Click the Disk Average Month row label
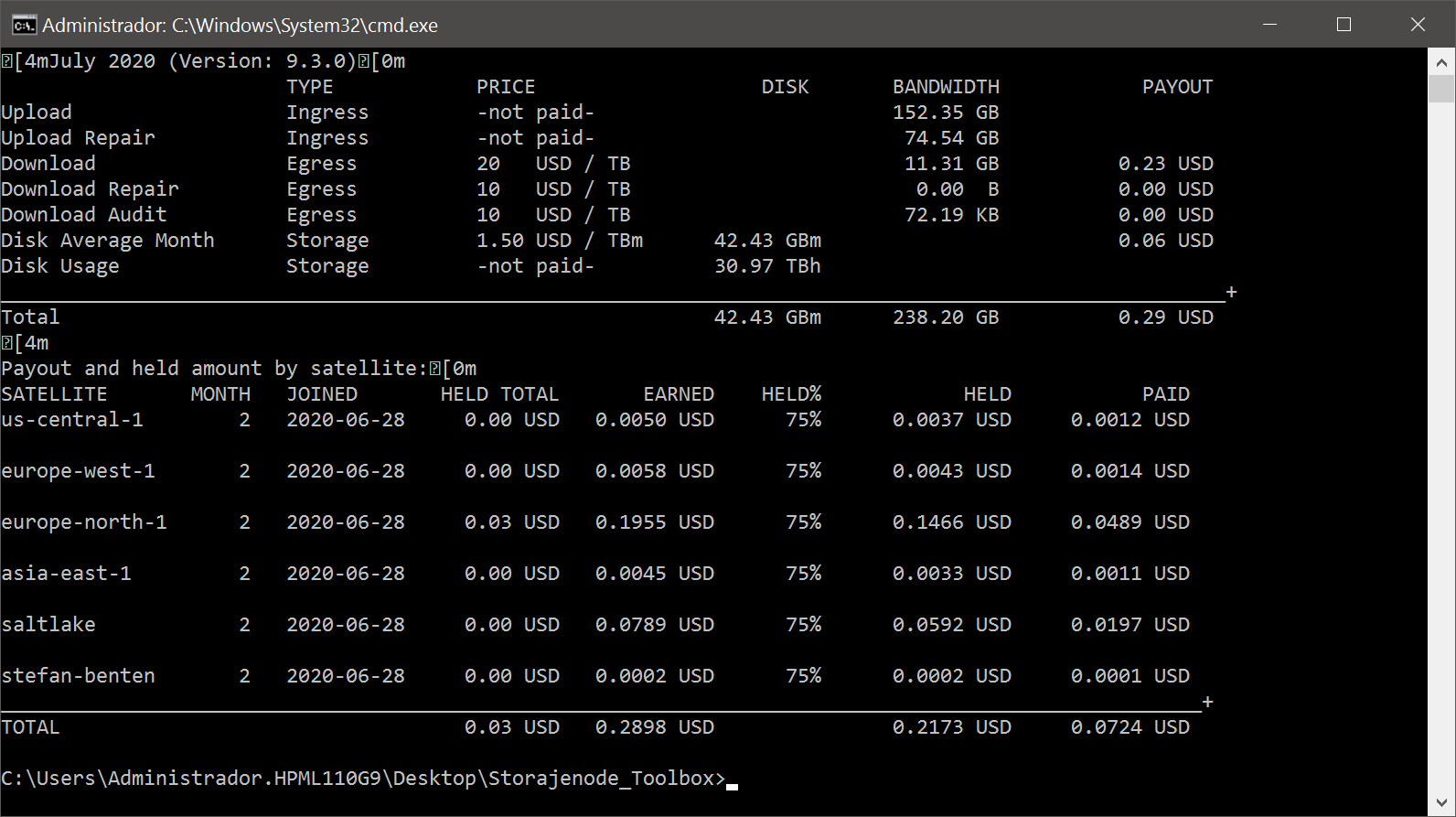This screenshot has height=817, width=1456. click(108, 241)
